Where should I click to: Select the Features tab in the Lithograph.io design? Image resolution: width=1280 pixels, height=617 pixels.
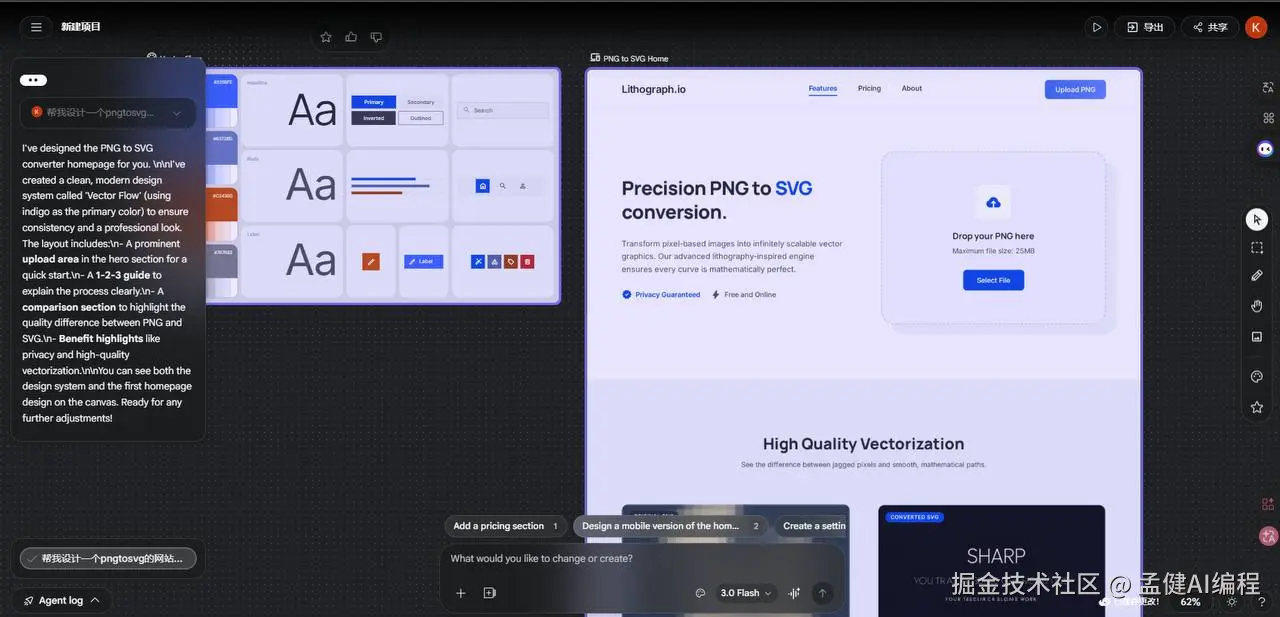(822, 88)
